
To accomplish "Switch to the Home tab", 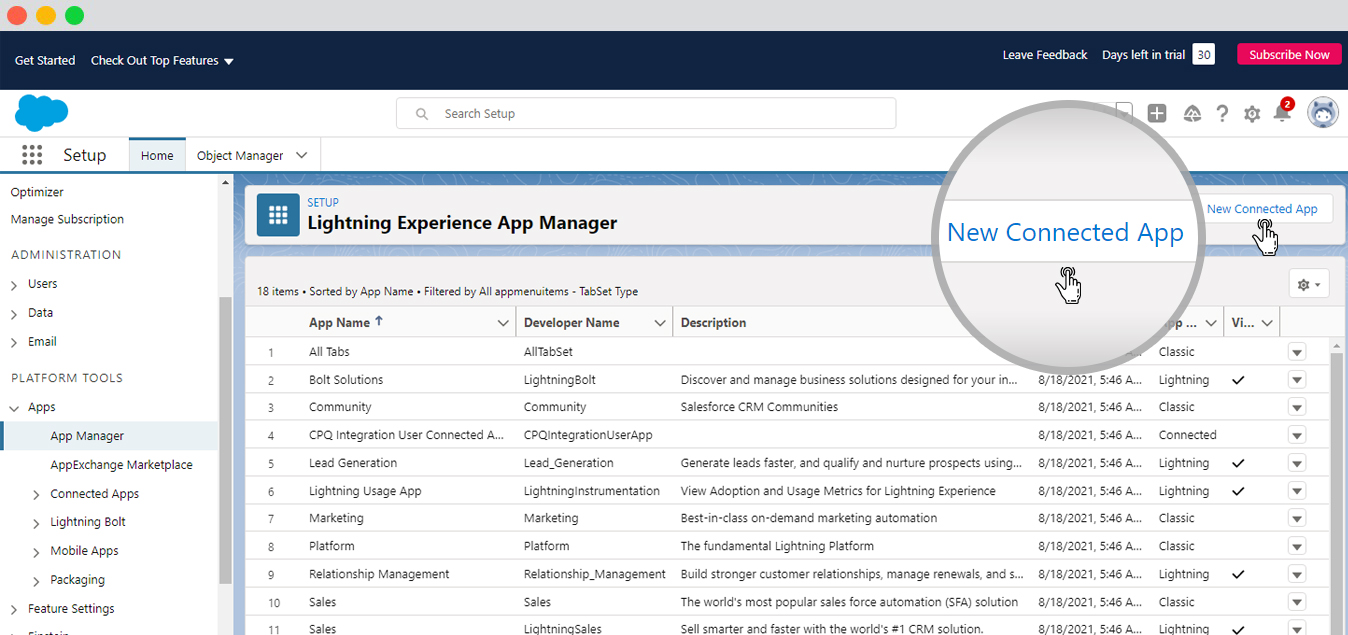I will coord(157,155).
